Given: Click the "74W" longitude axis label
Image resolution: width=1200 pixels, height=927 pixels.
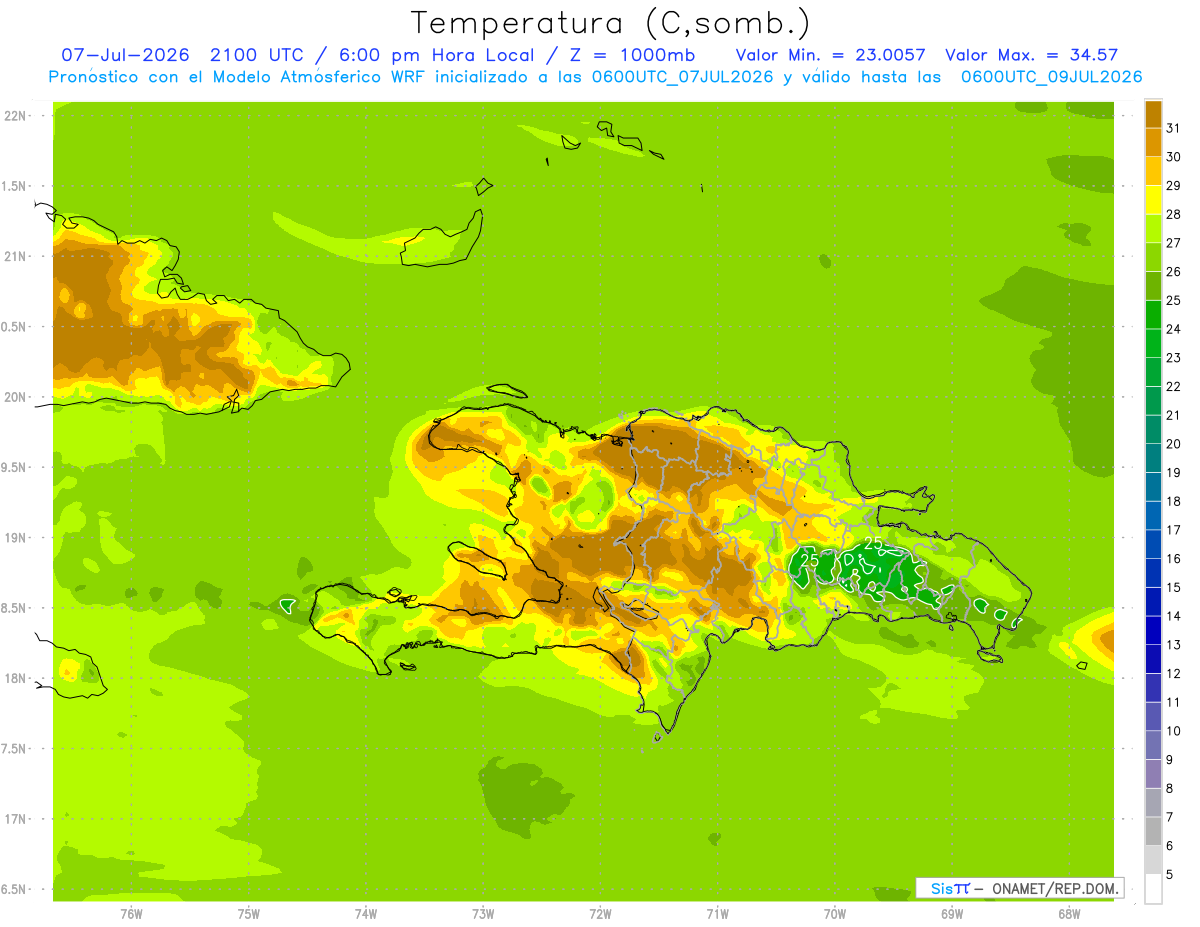Looking at the screenshot, I should pos(366,914).
